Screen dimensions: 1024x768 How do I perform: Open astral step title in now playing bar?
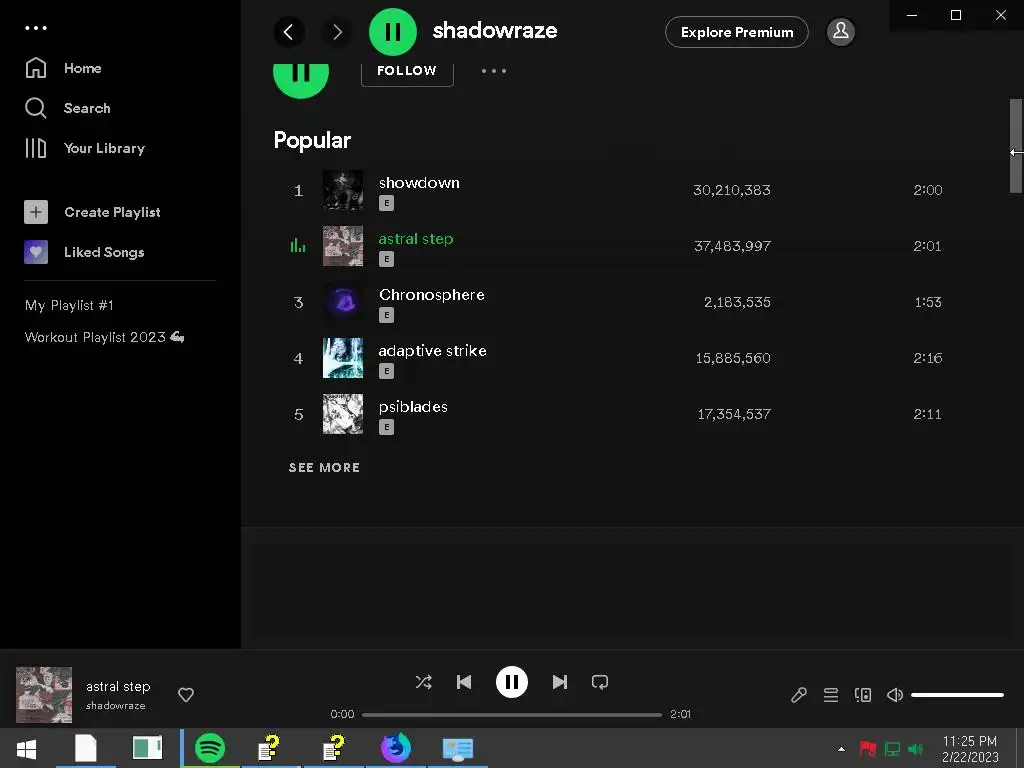point(118,686)
